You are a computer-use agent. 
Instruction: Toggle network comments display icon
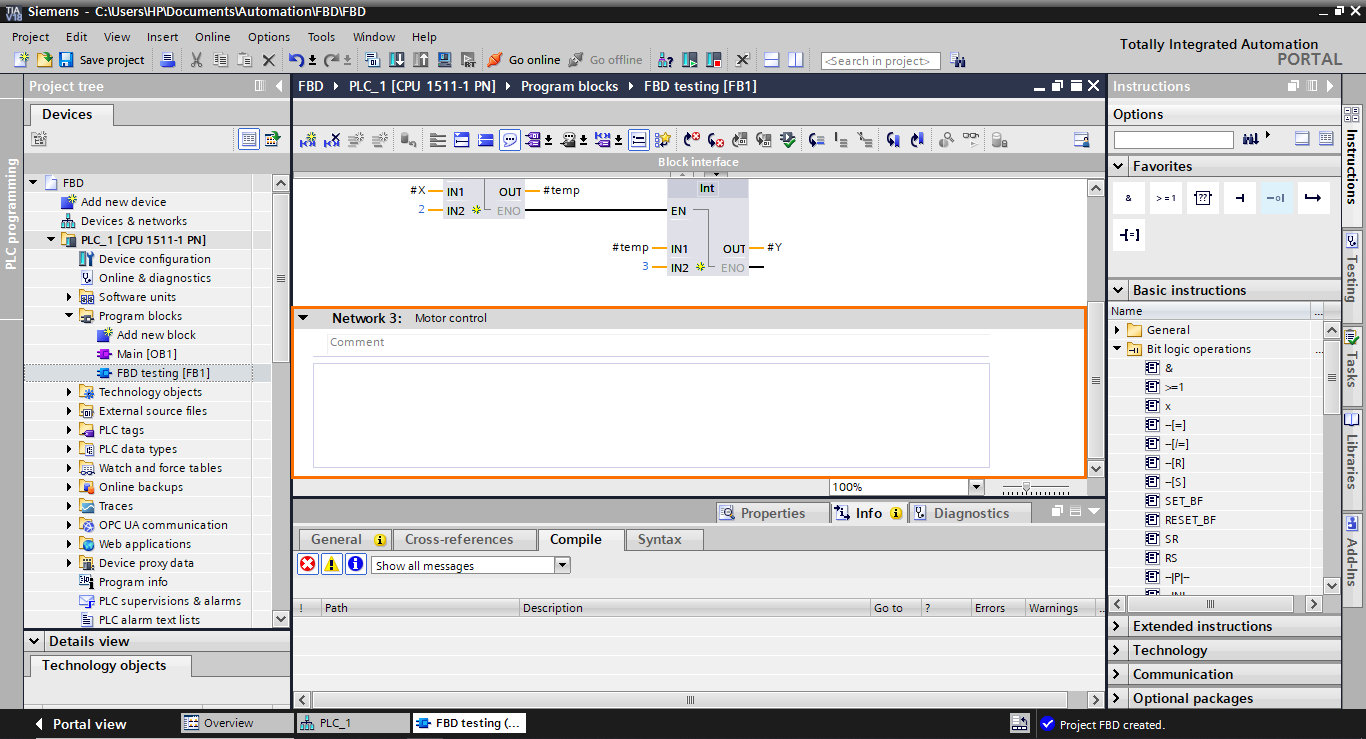tap(638, 140)
